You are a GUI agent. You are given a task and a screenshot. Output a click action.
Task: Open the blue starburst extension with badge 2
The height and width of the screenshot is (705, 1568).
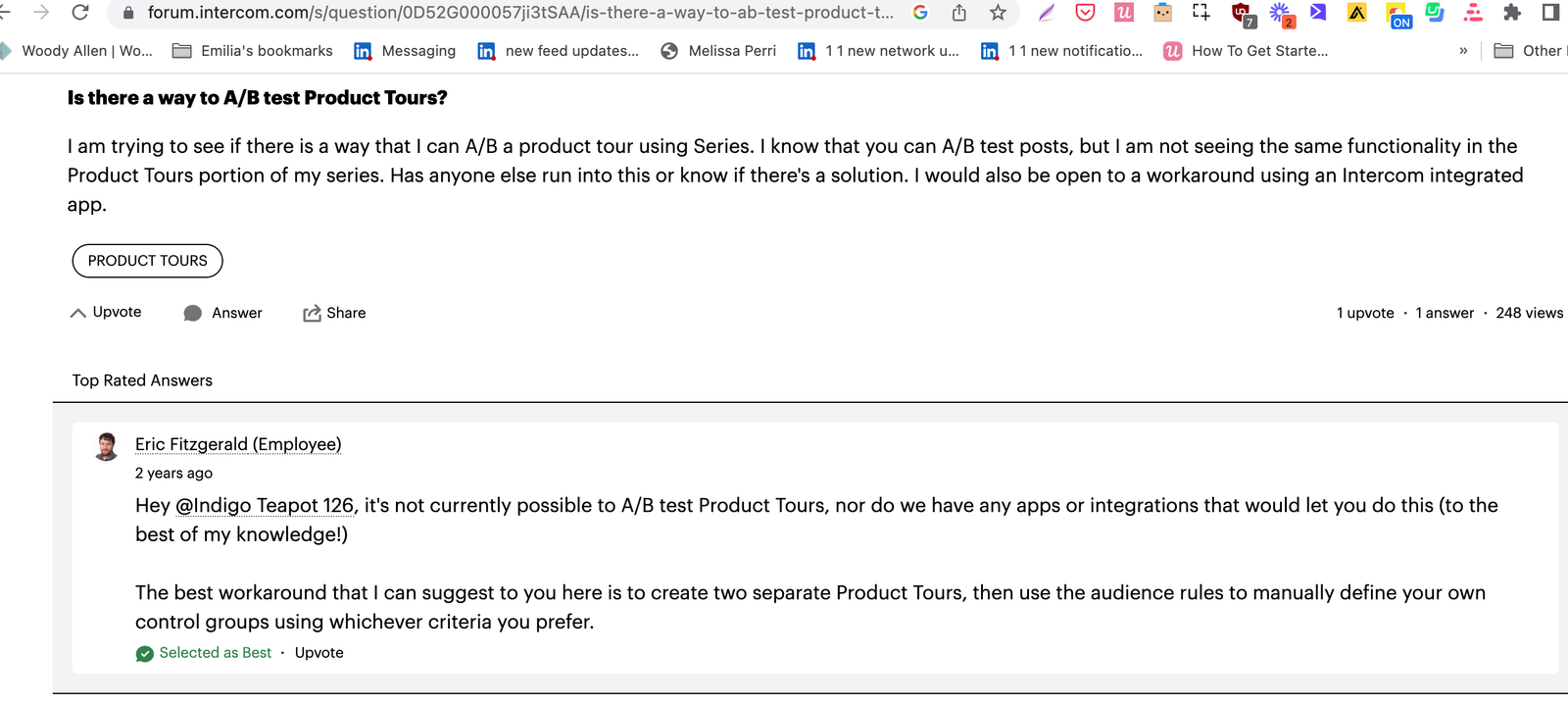coord(1282,14)
